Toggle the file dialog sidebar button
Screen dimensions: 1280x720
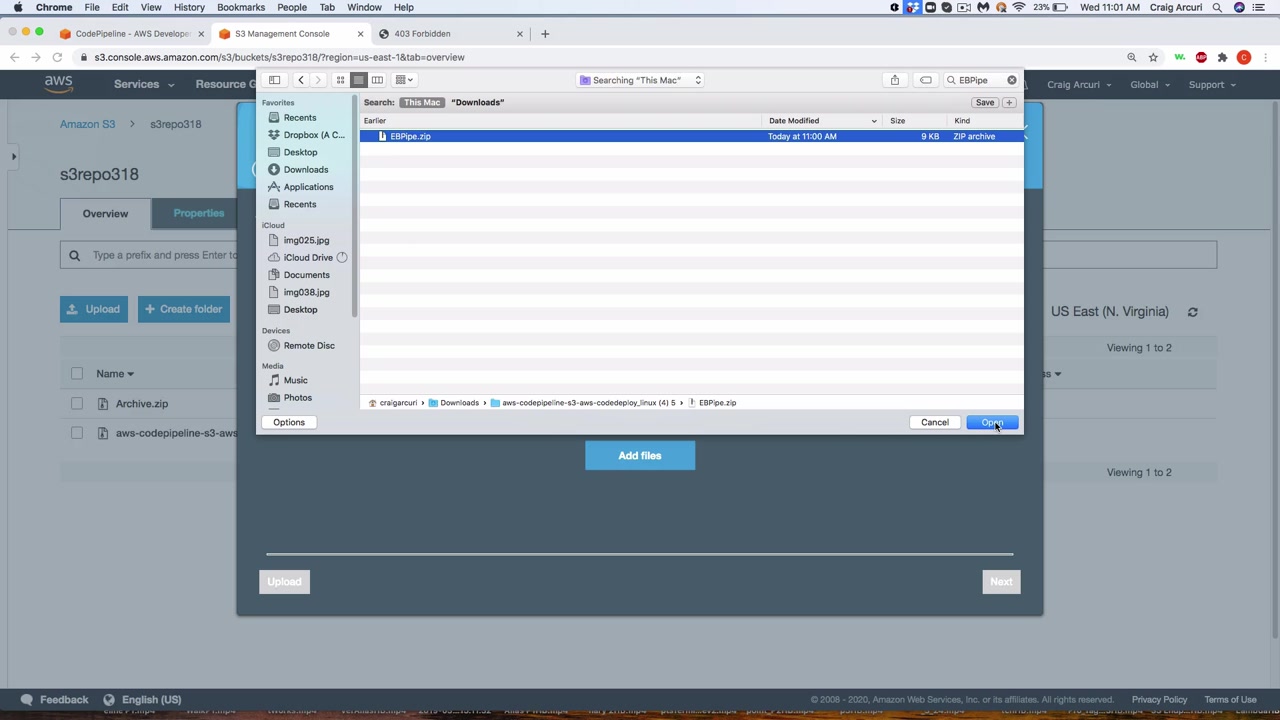275,80
